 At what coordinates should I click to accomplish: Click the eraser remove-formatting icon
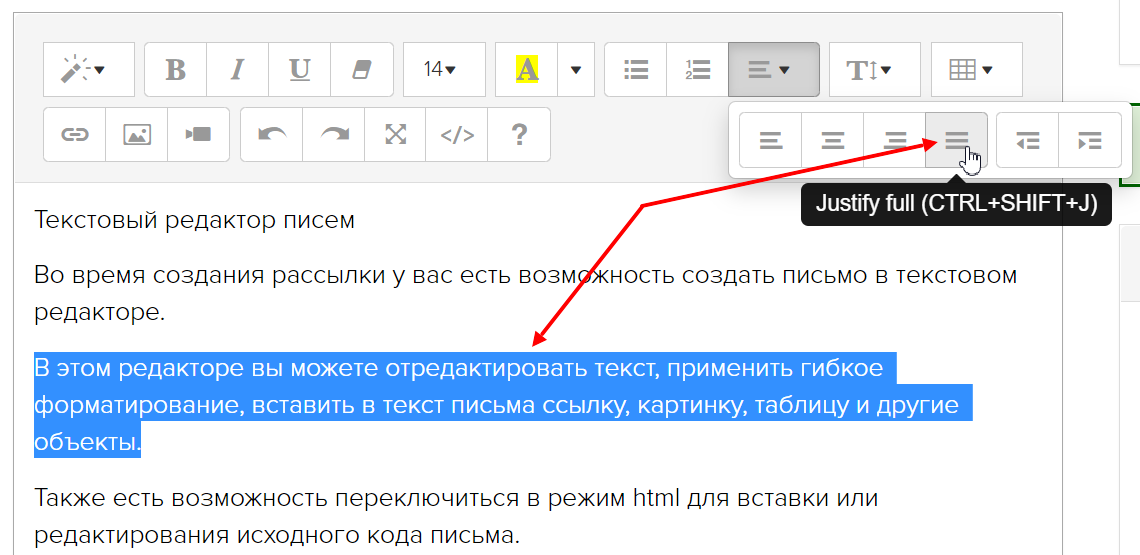pyautogui.click(x=361, y=69)
